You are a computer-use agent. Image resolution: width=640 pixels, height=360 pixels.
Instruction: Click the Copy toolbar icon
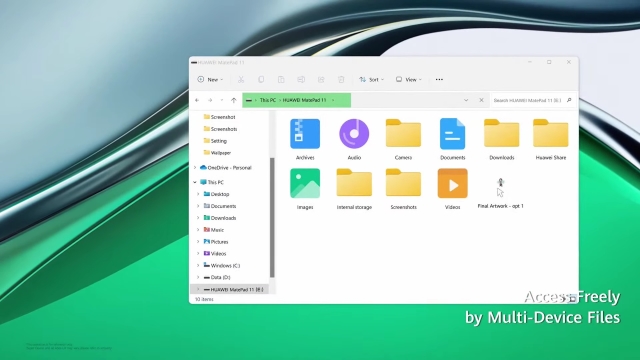click(x=261, y=80)
